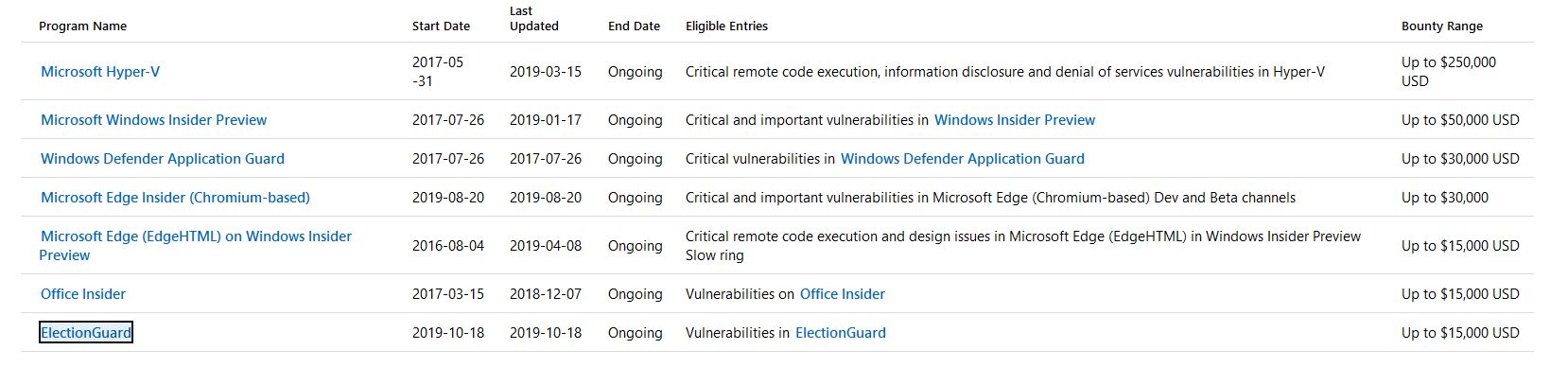This screenshot has height=385, width=1568.
Task: Open the focused ElectionGuard program name link
Action: click(86, 333)
